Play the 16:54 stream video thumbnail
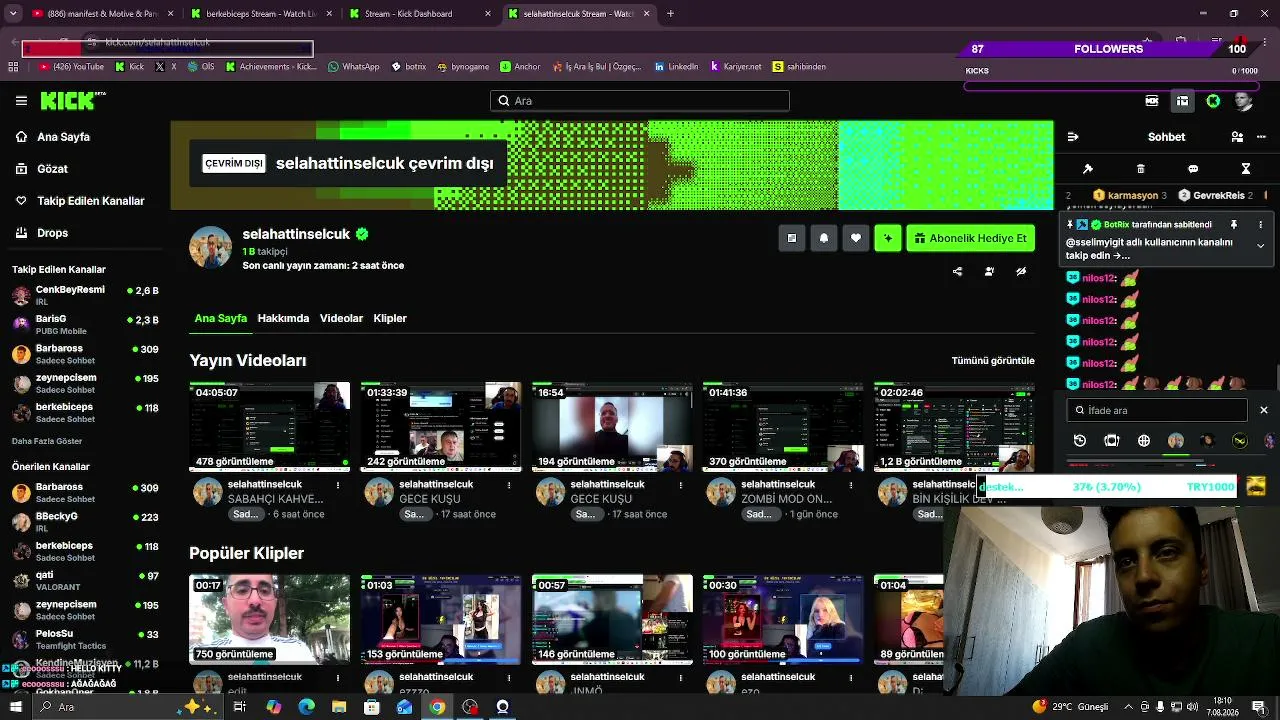The image size is (1280, 720). [x=612, y=426]
